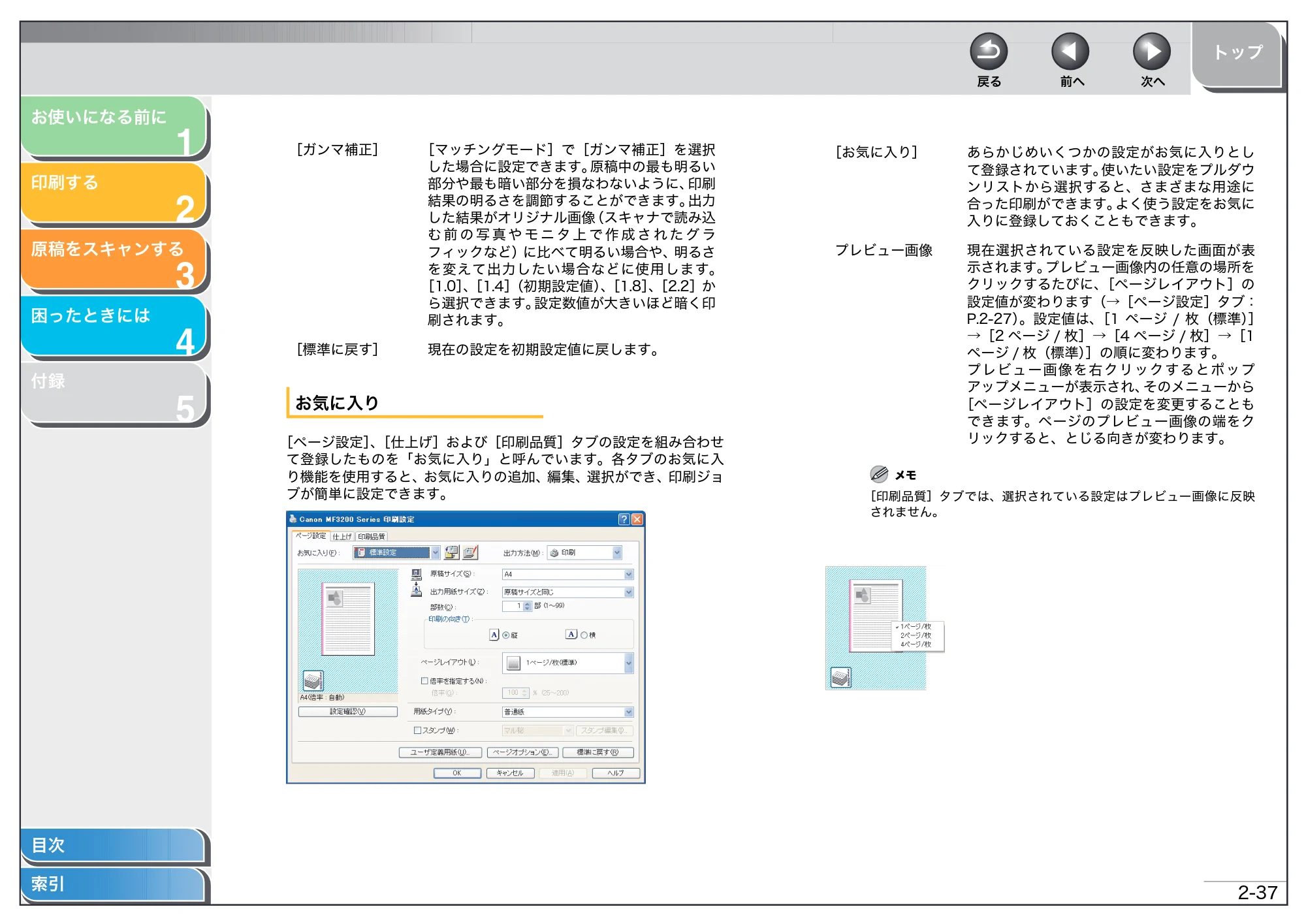
Task: Switch to the 仕上げ tab
Action: click(342, 536)
